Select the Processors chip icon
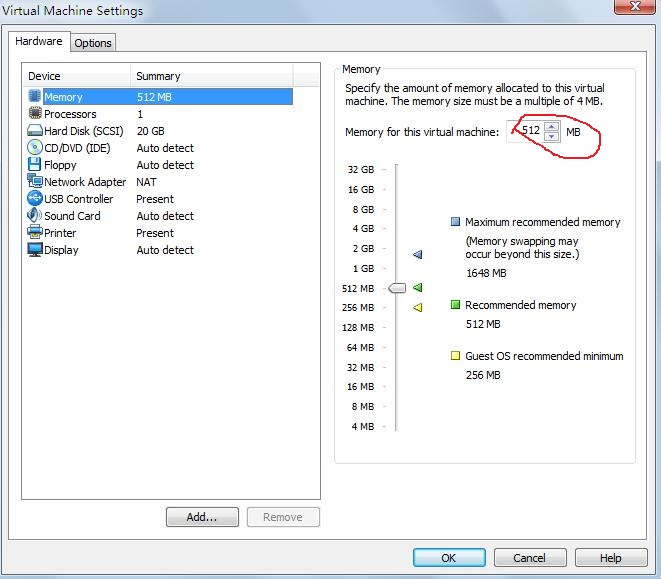The height and width of the screenshot is (579, 661). pos(35,113)
